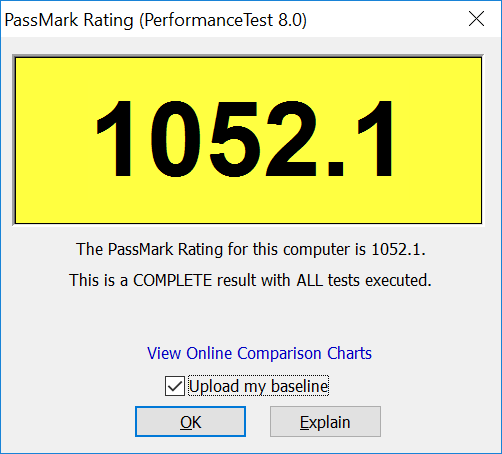Click the sentence stating the PassMark Rating
This screenshot has height=454, width=502.
(x=251, y=249)
